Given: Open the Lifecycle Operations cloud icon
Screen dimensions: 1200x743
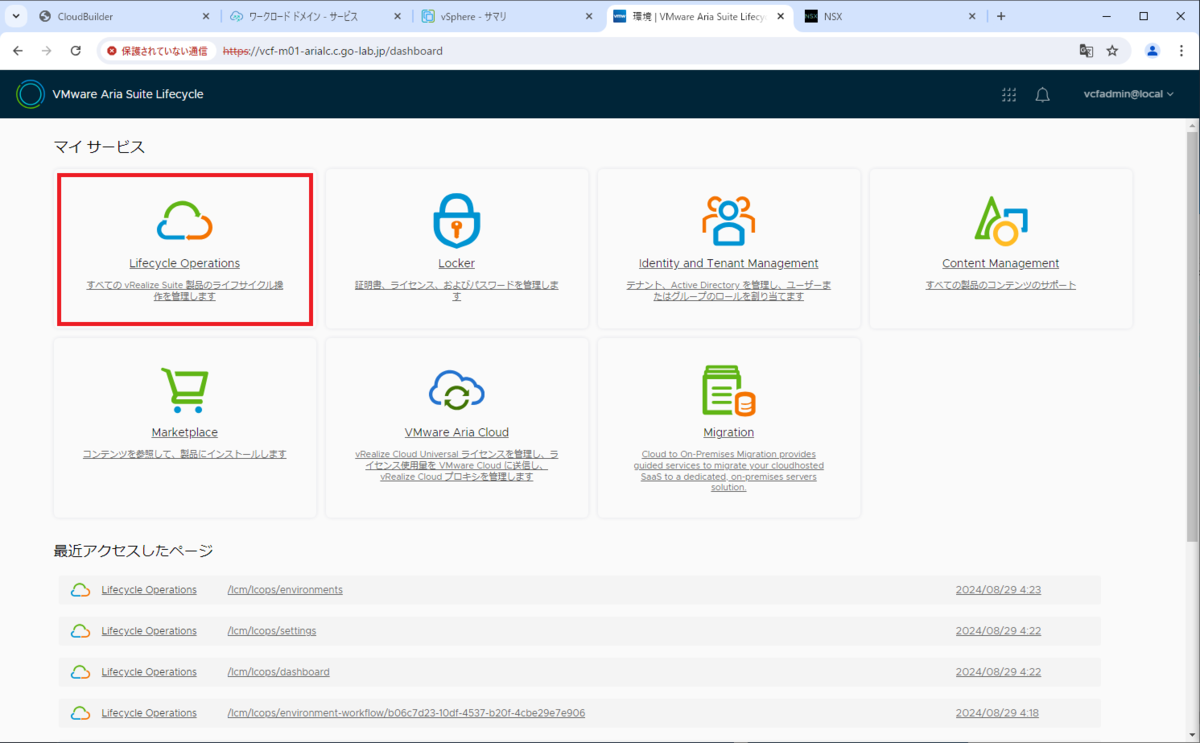Looking at the screenshot, I should click(185, 220).
